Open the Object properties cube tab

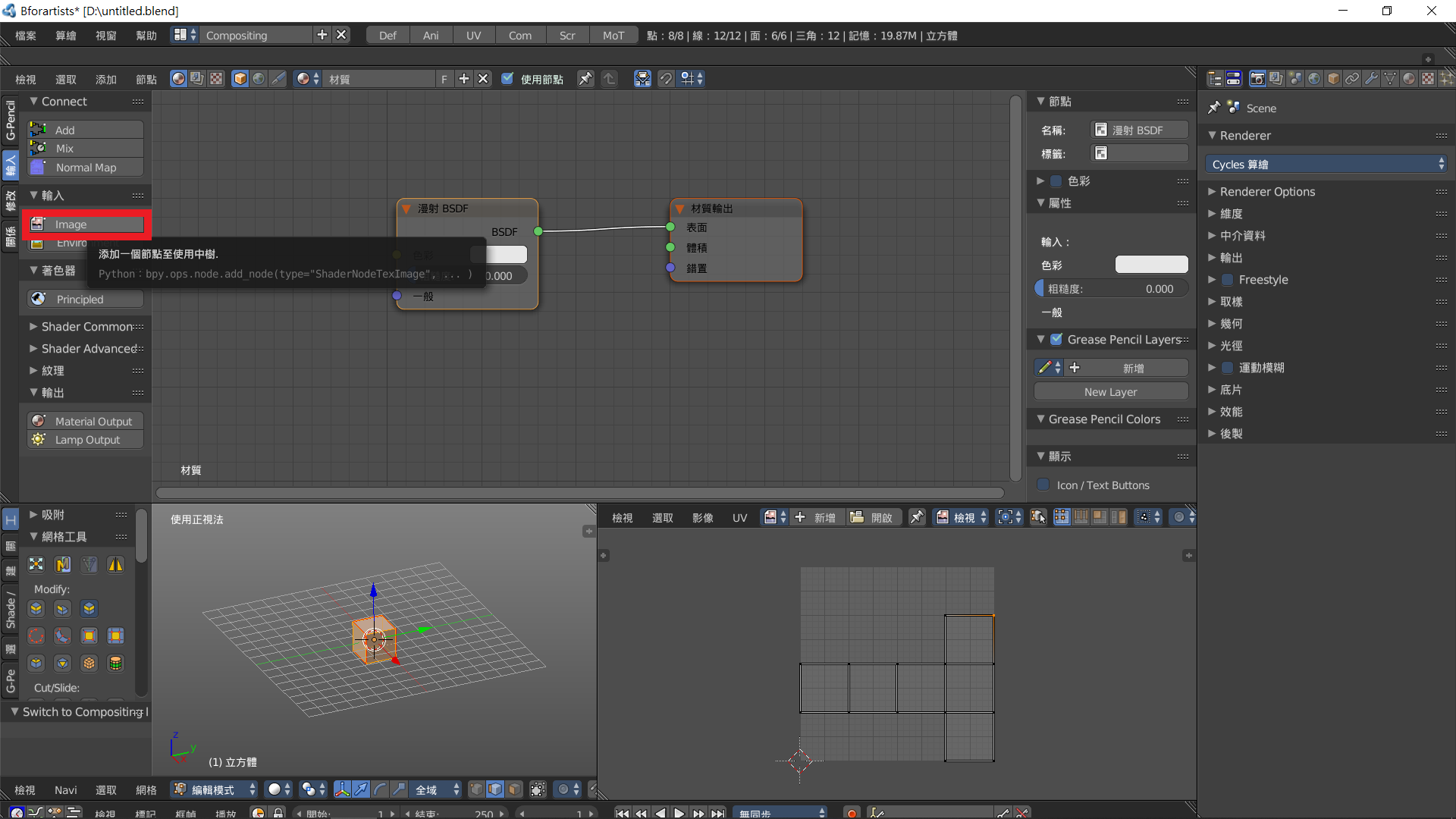(1333, 79)
